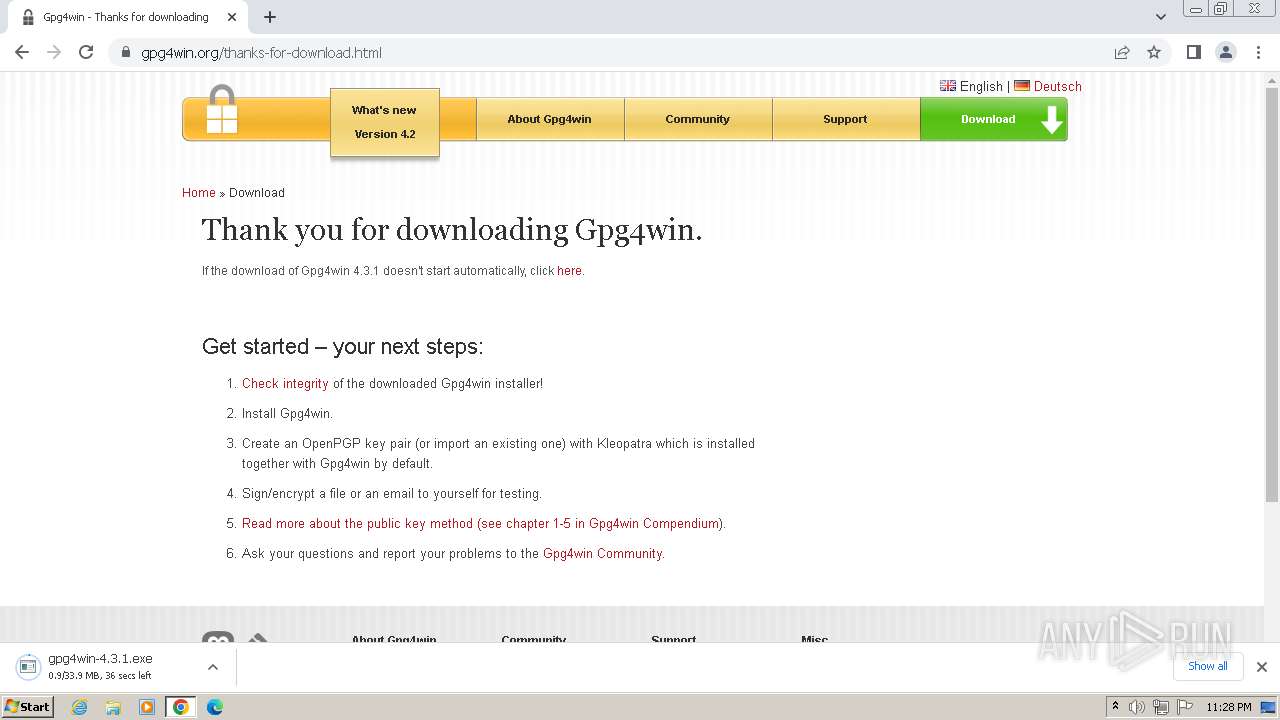
Task: Switch language to English
Action: pos(981,86)
